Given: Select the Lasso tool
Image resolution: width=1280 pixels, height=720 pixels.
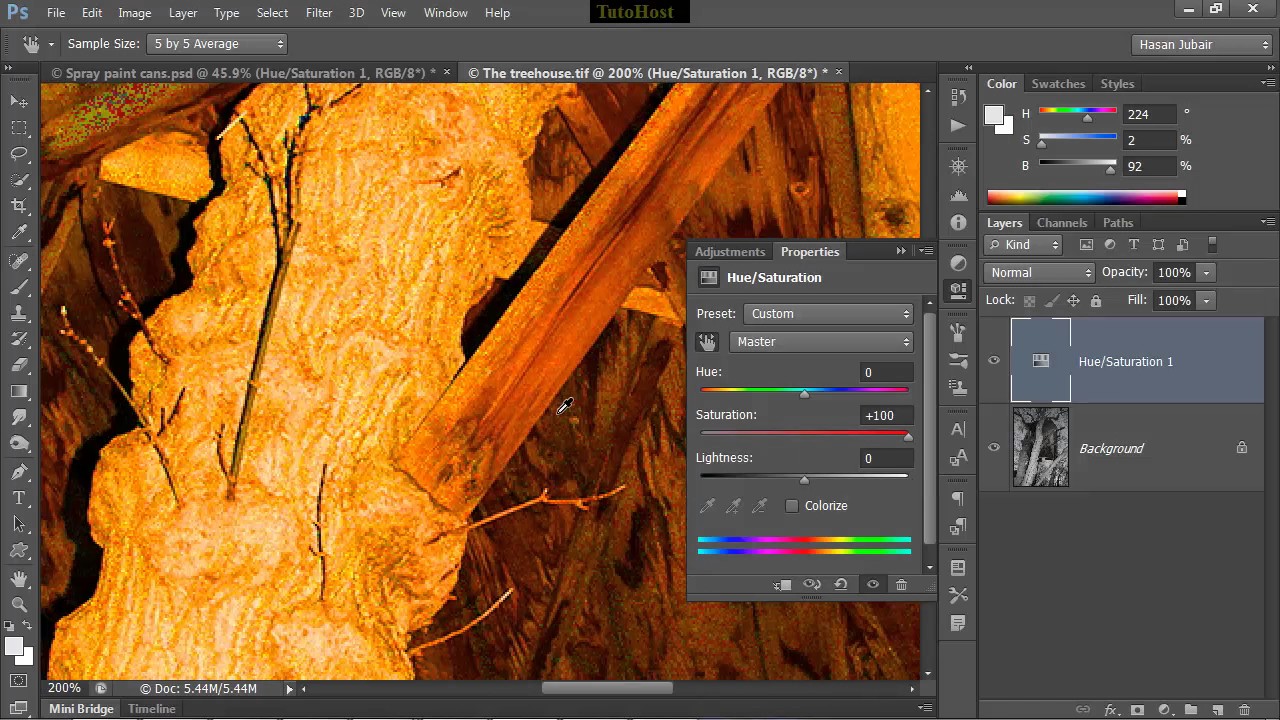Looking at the screenshot, I should pyautogui.click(x=19, y=154).
